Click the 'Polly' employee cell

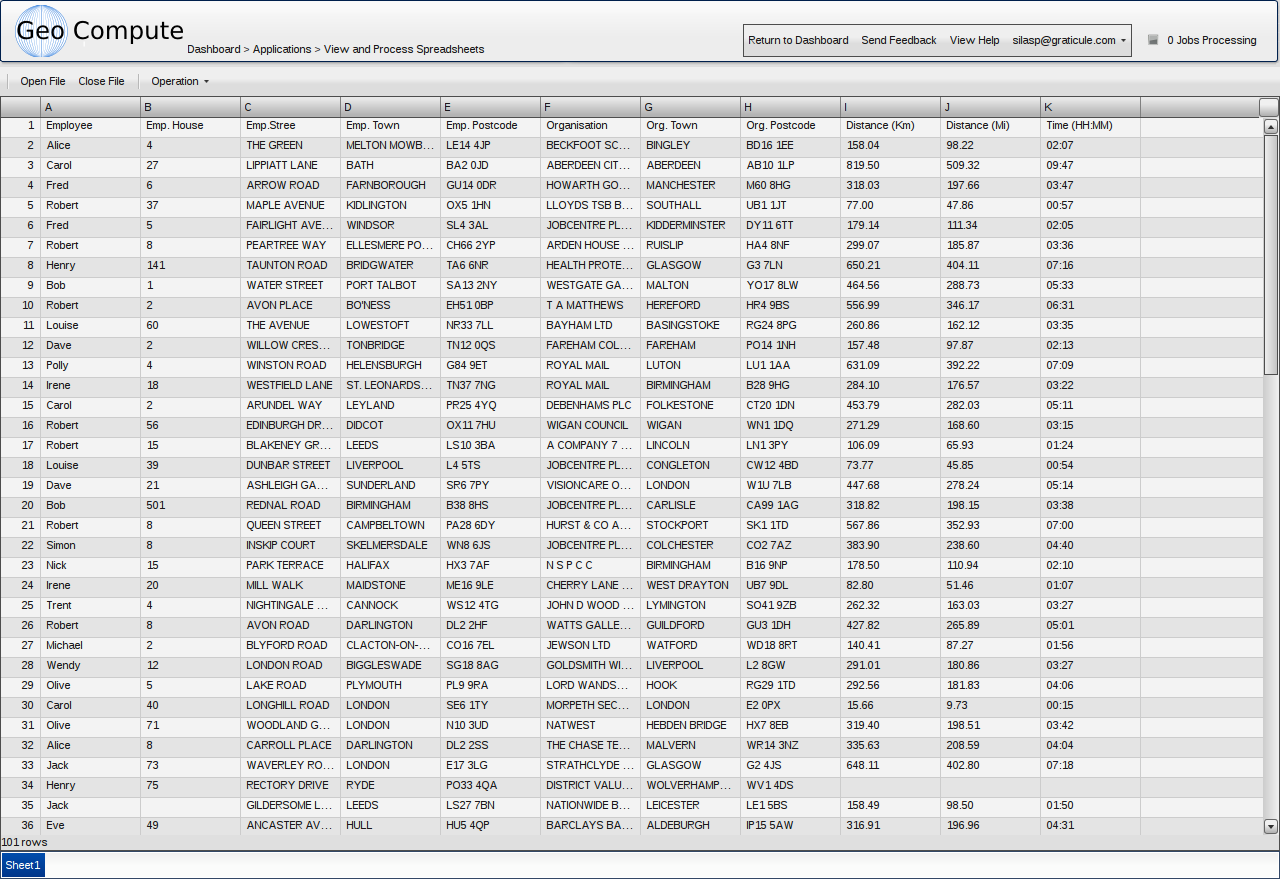tap(91, 365)
